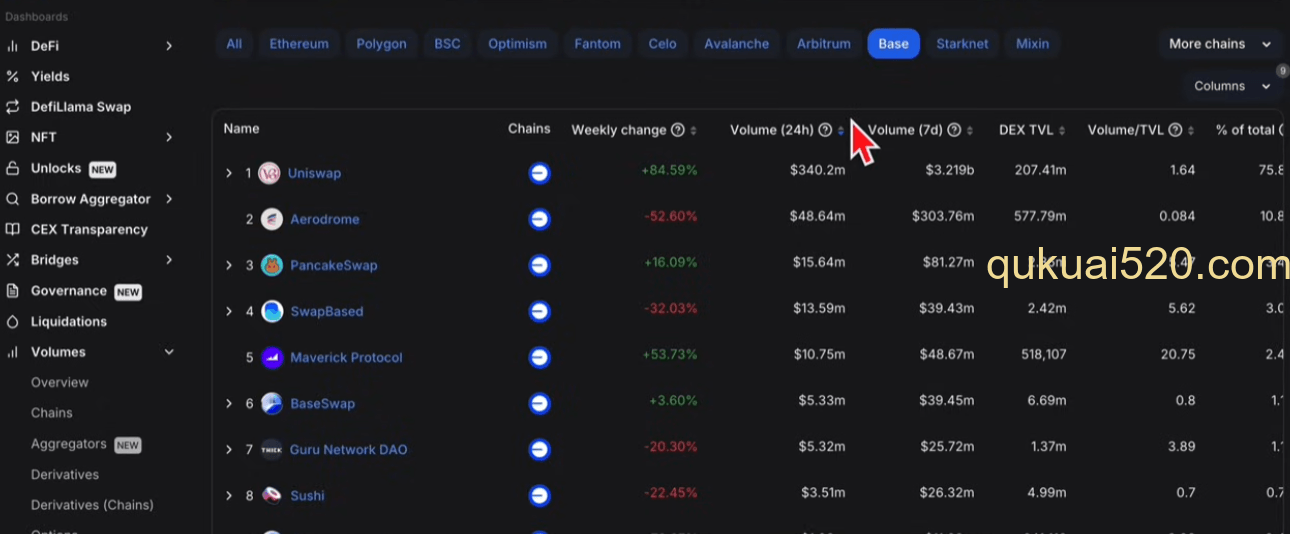Click the Maverick Protocol logo icon

272,357
